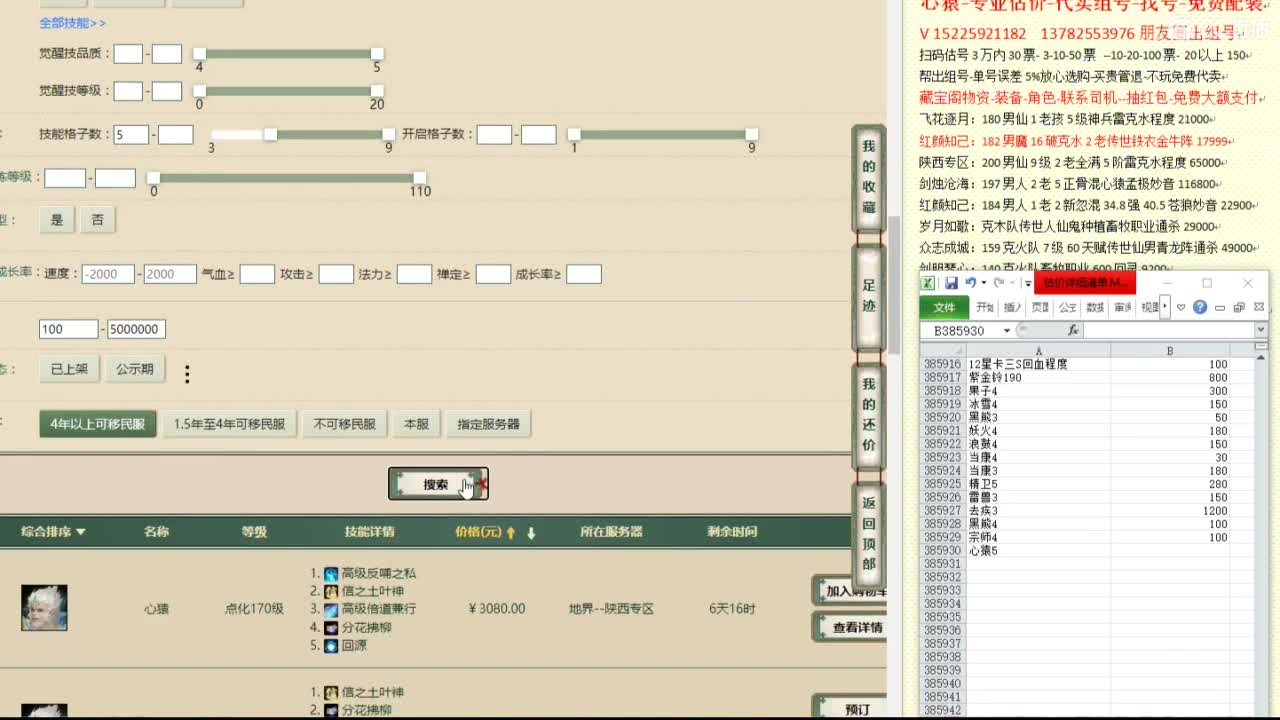Click 返回顶部 back-to-top button
The width and height of the screenshot is (1280, 720).
868,534
